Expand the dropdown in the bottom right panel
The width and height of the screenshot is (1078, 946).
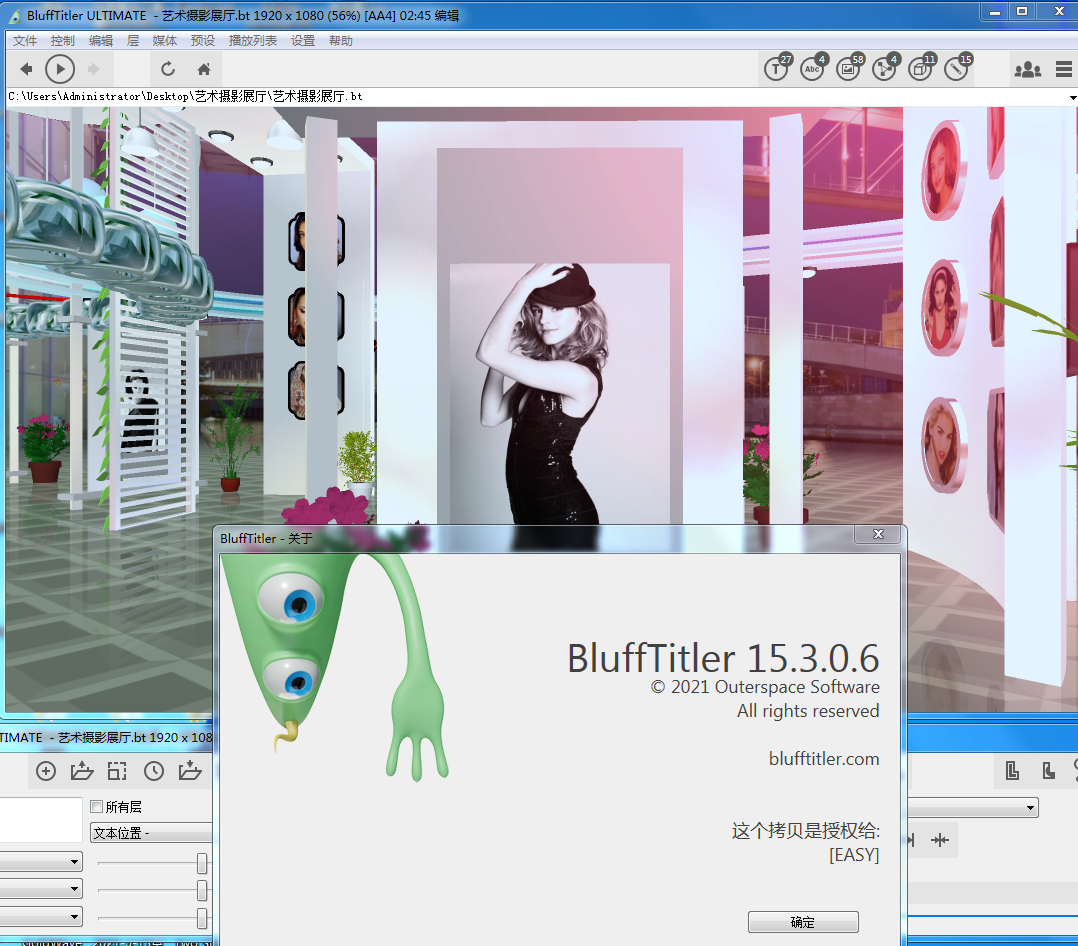click(x=1030, y=807)
